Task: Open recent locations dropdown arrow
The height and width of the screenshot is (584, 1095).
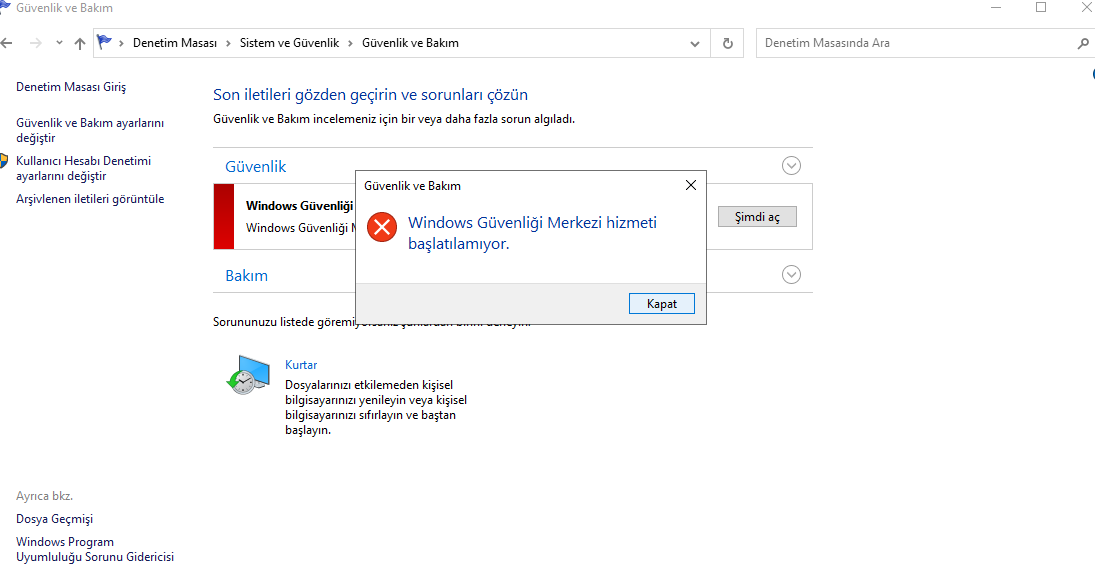Action: click(59, 43)
